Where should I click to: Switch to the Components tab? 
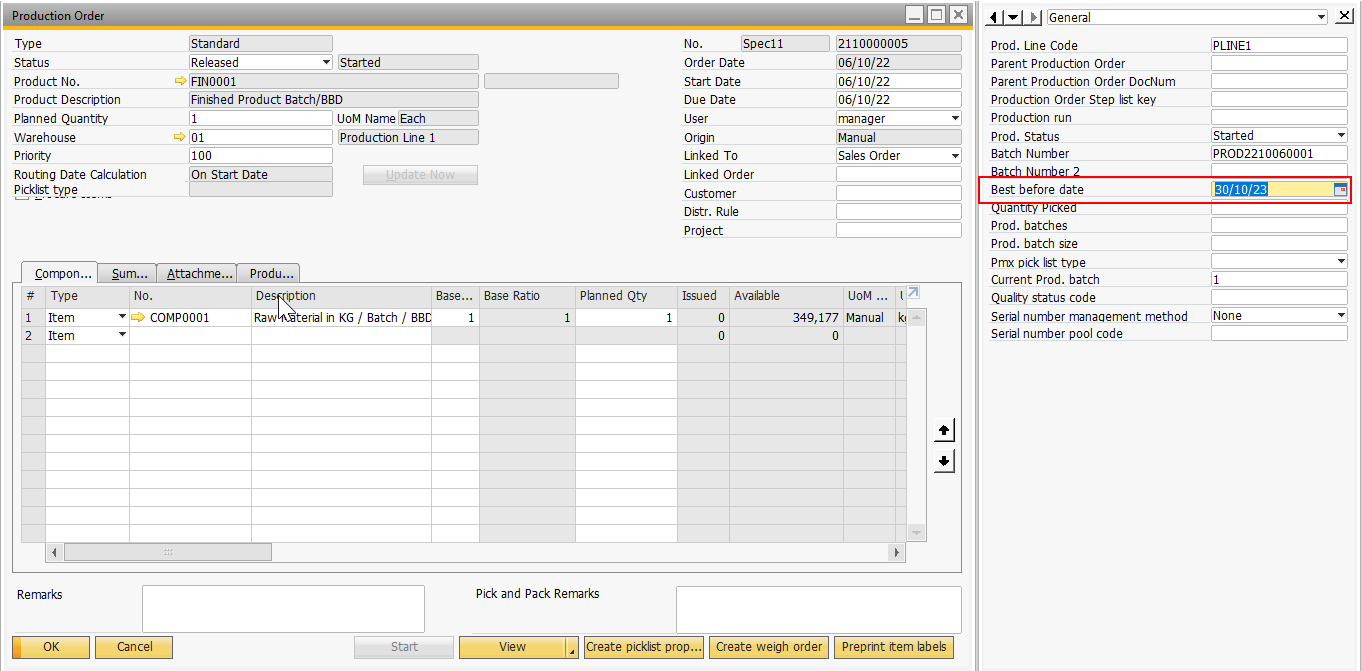[x=59, y=273]
